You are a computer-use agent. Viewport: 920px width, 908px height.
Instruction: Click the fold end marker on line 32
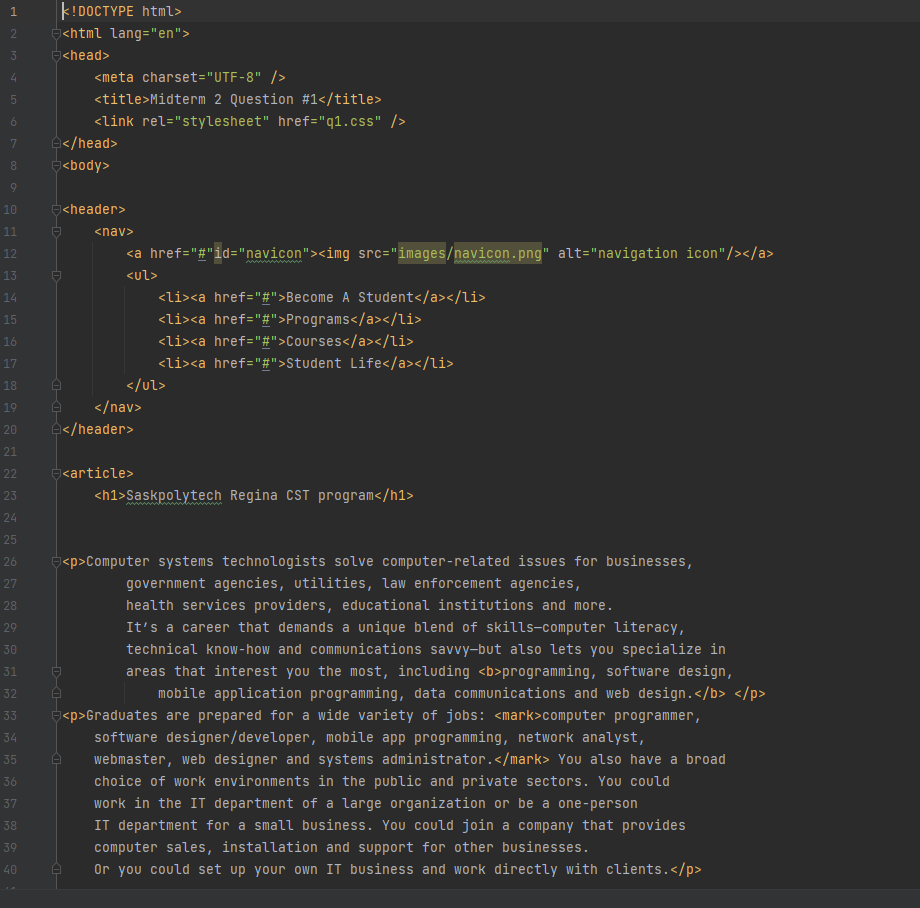tap(56, 694)
